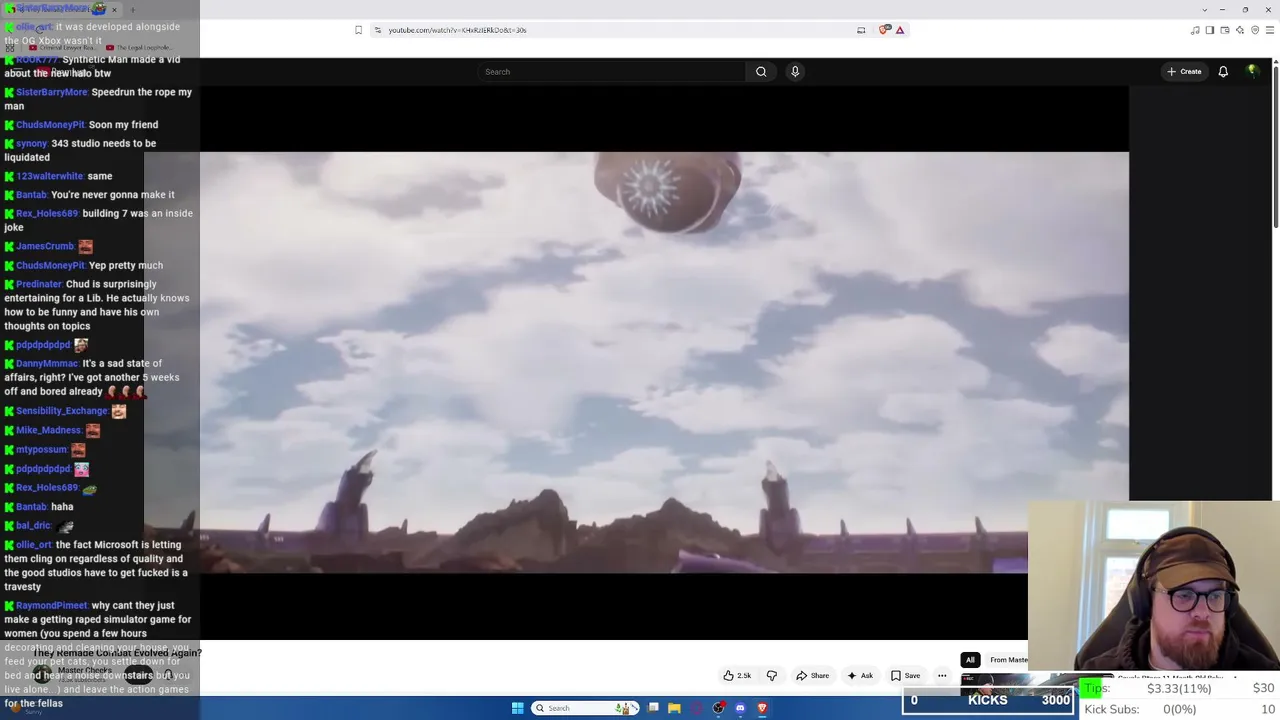Open Discord from the taskbar
This screenshot has height=720, width=1280.
tap(740, 708)
